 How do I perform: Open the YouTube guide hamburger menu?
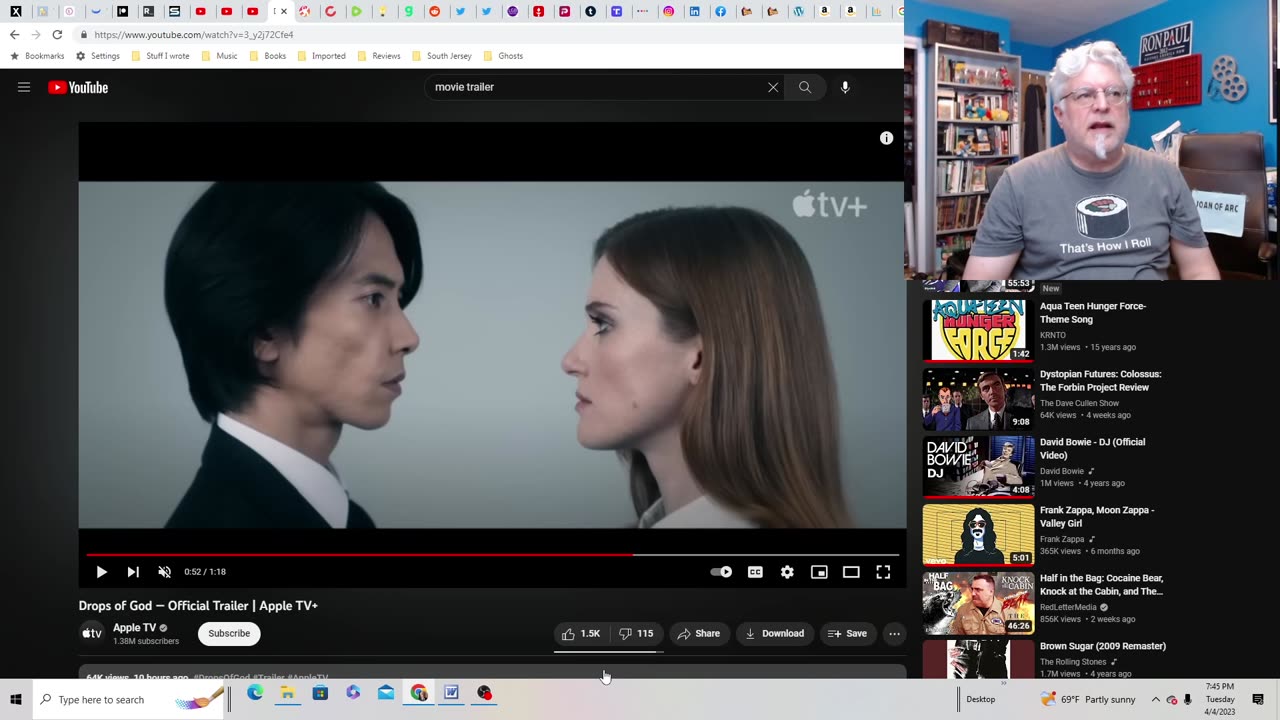point(24,87)
